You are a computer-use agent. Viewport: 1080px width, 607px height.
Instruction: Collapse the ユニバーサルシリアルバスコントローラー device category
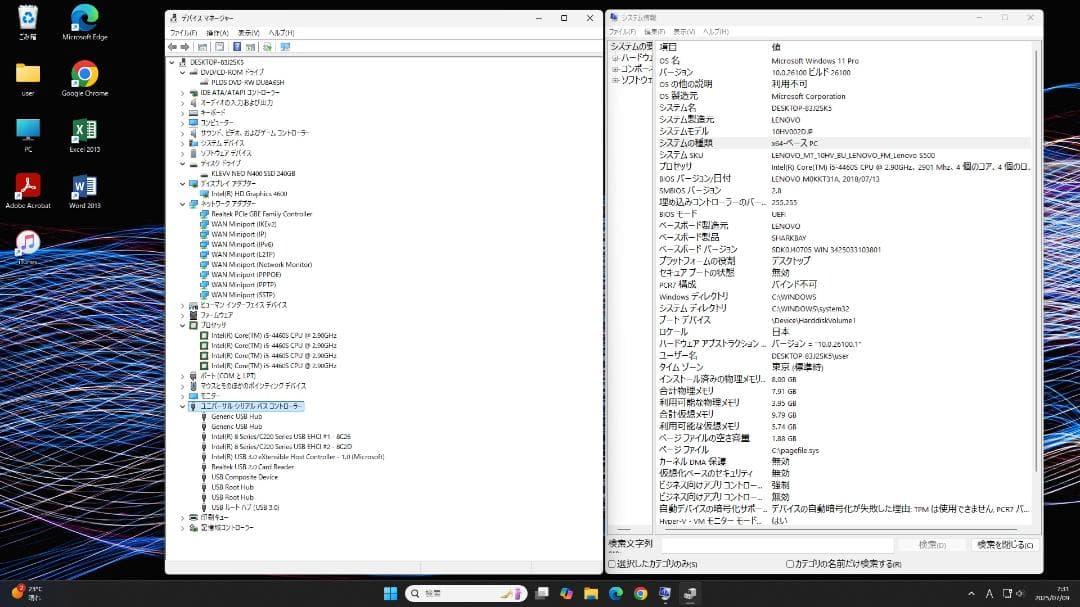pyautogui.click(x=184, y=407)
